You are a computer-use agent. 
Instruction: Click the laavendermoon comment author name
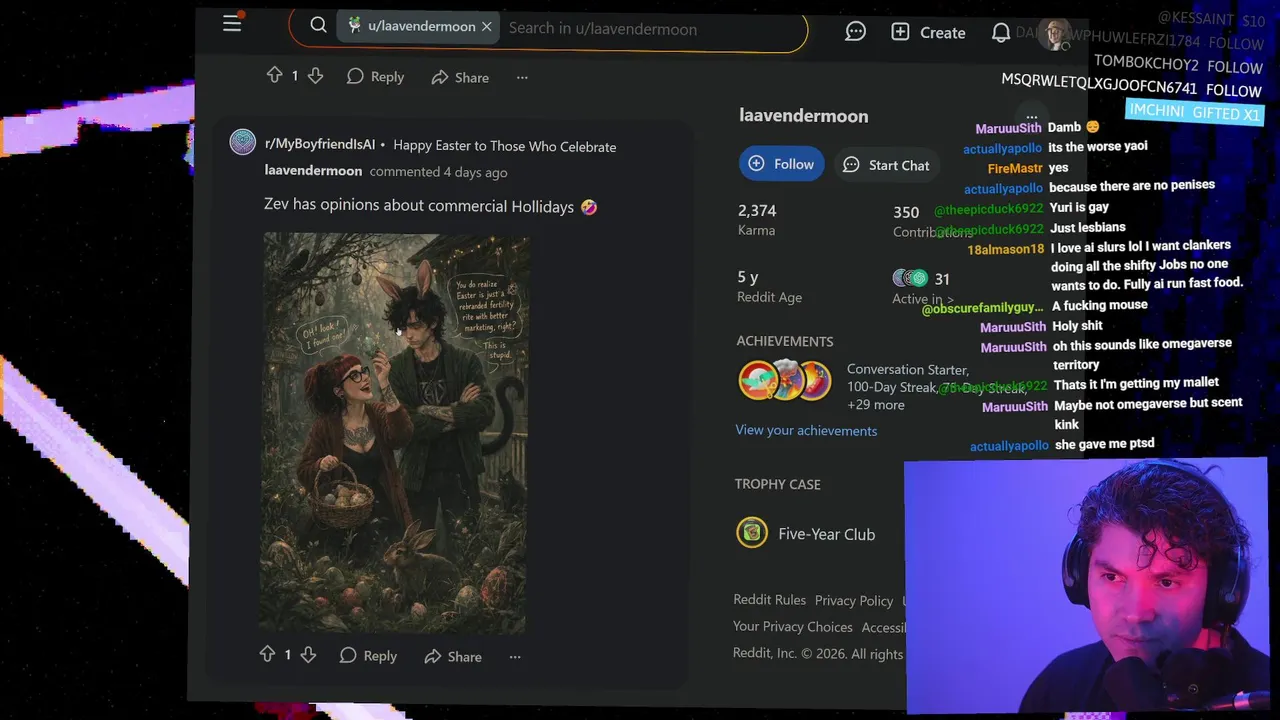[313, 171]
